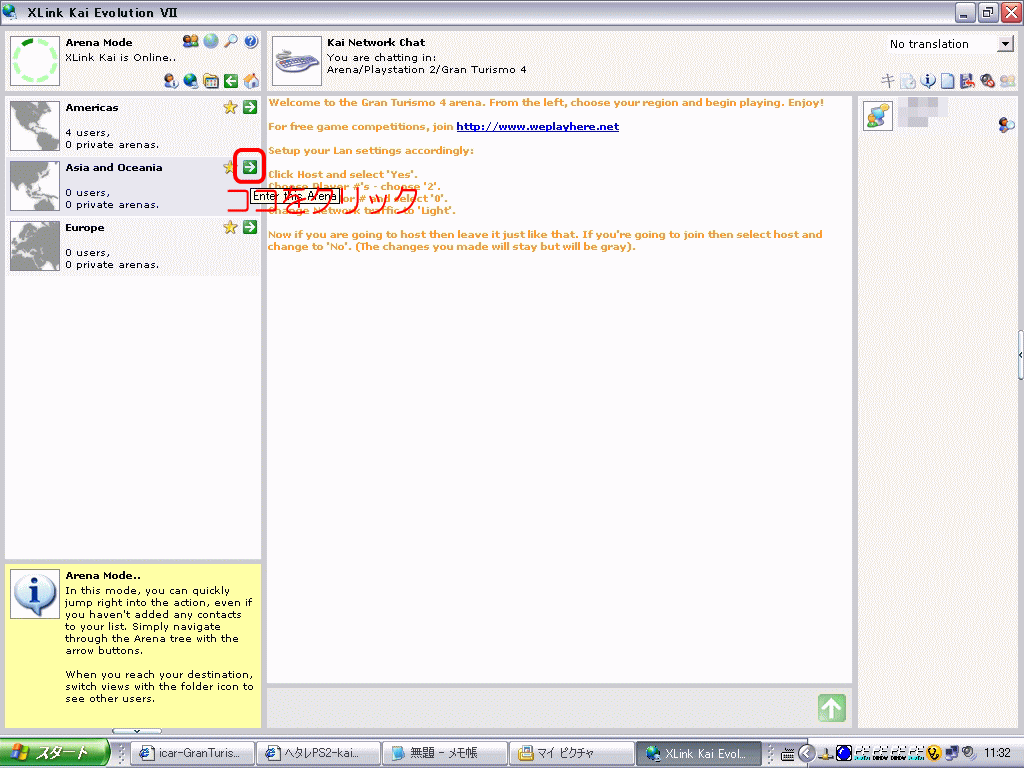The image size is (1024, 768).
Task: Click the globe with monitor network icon
Action: tap(191, 81)
